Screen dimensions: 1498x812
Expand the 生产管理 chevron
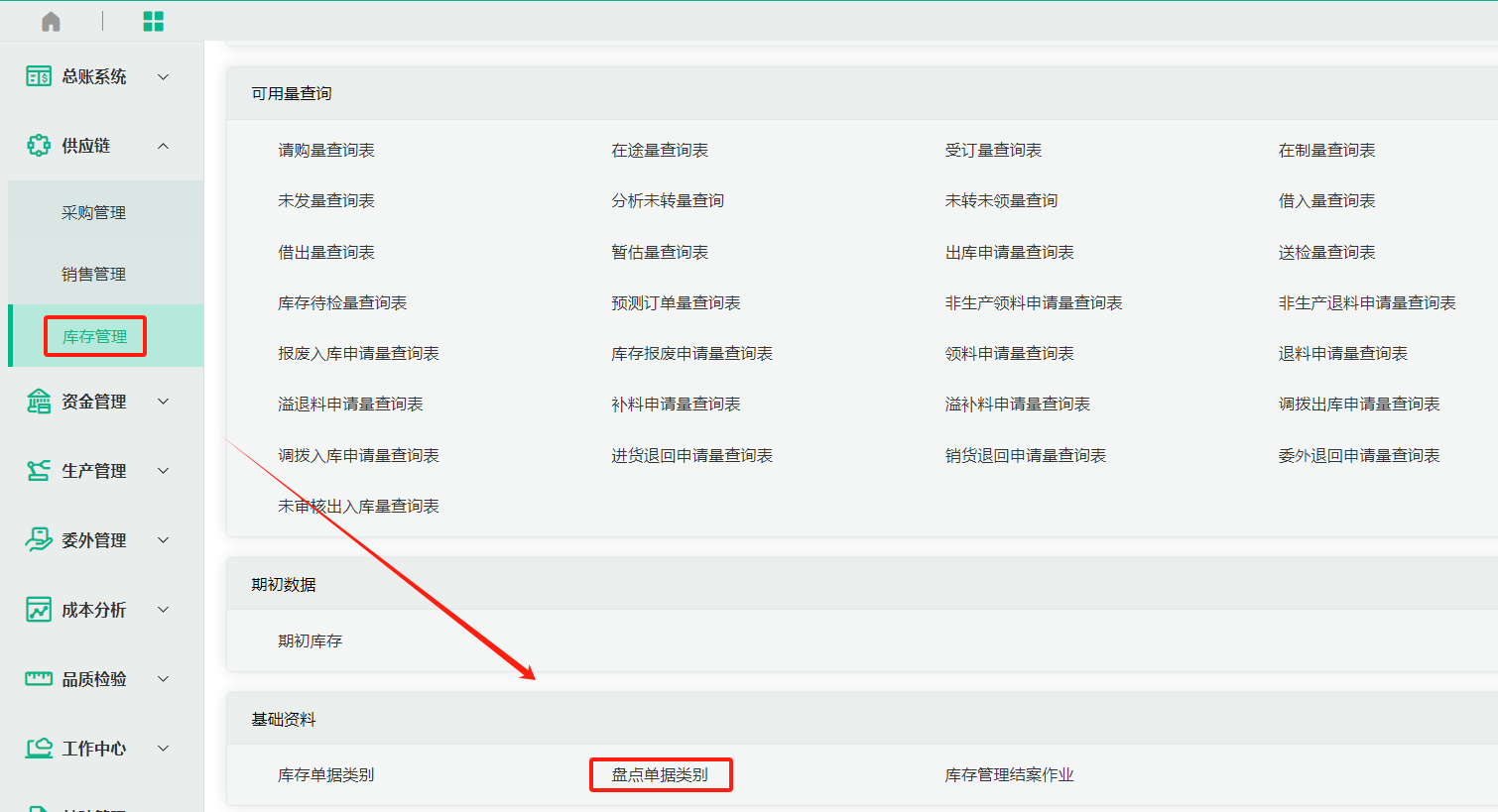click(164, 471)
